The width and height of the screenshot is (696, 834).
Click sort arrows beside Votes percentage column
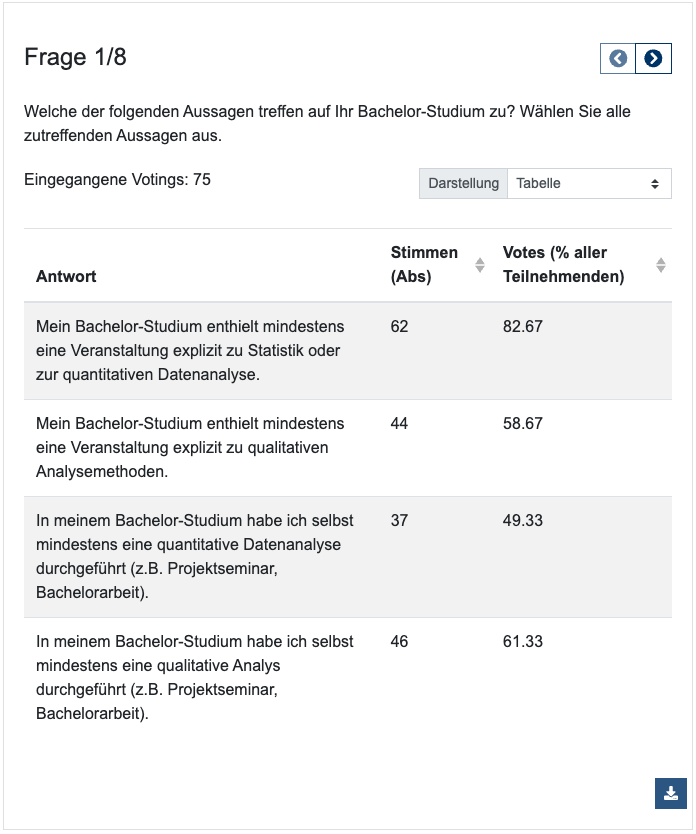coord(661,265)
